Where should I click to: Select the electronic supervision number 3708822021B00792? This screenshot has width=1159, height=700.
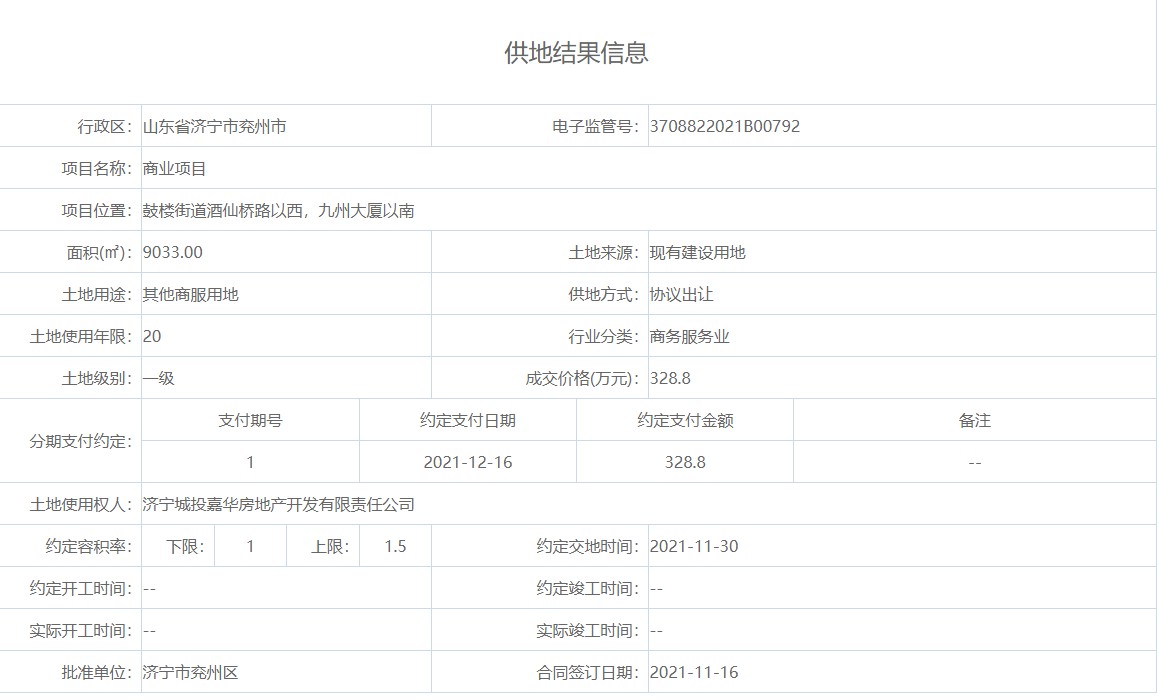(724, 127)
